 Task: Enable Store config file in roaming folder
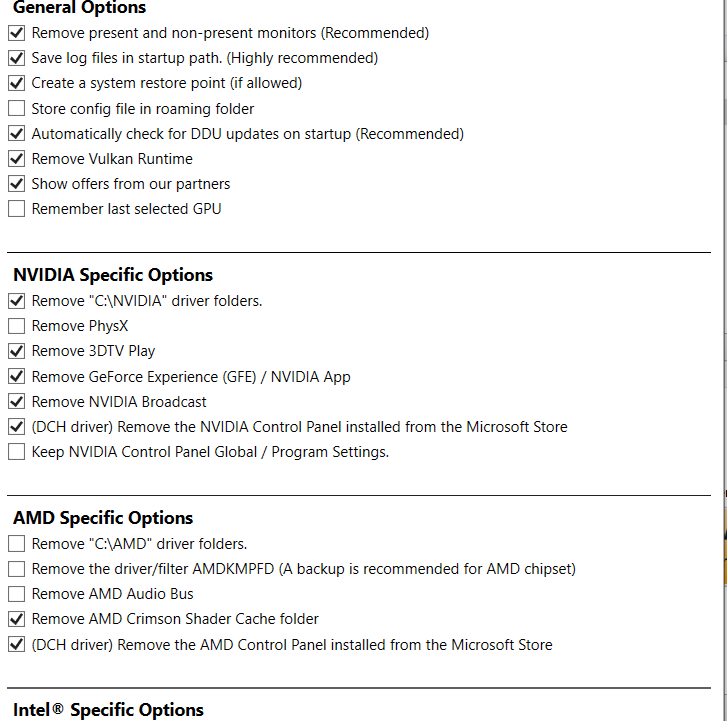coord(16,109)
